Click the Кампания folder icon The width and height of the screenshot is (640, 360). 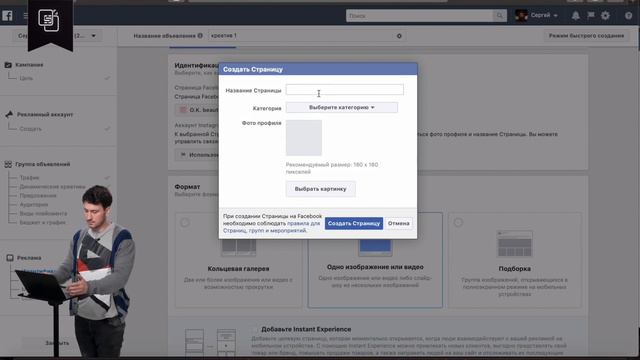pos(8,65)
